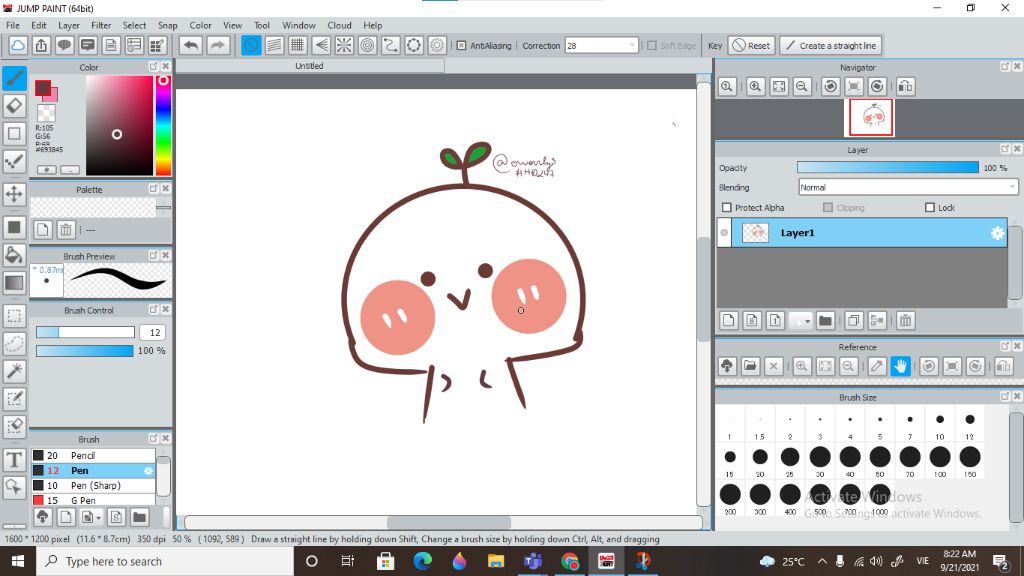Select the Gradient tool
The height and width of the screenshot is (576, 1024).
click(14, 283)
